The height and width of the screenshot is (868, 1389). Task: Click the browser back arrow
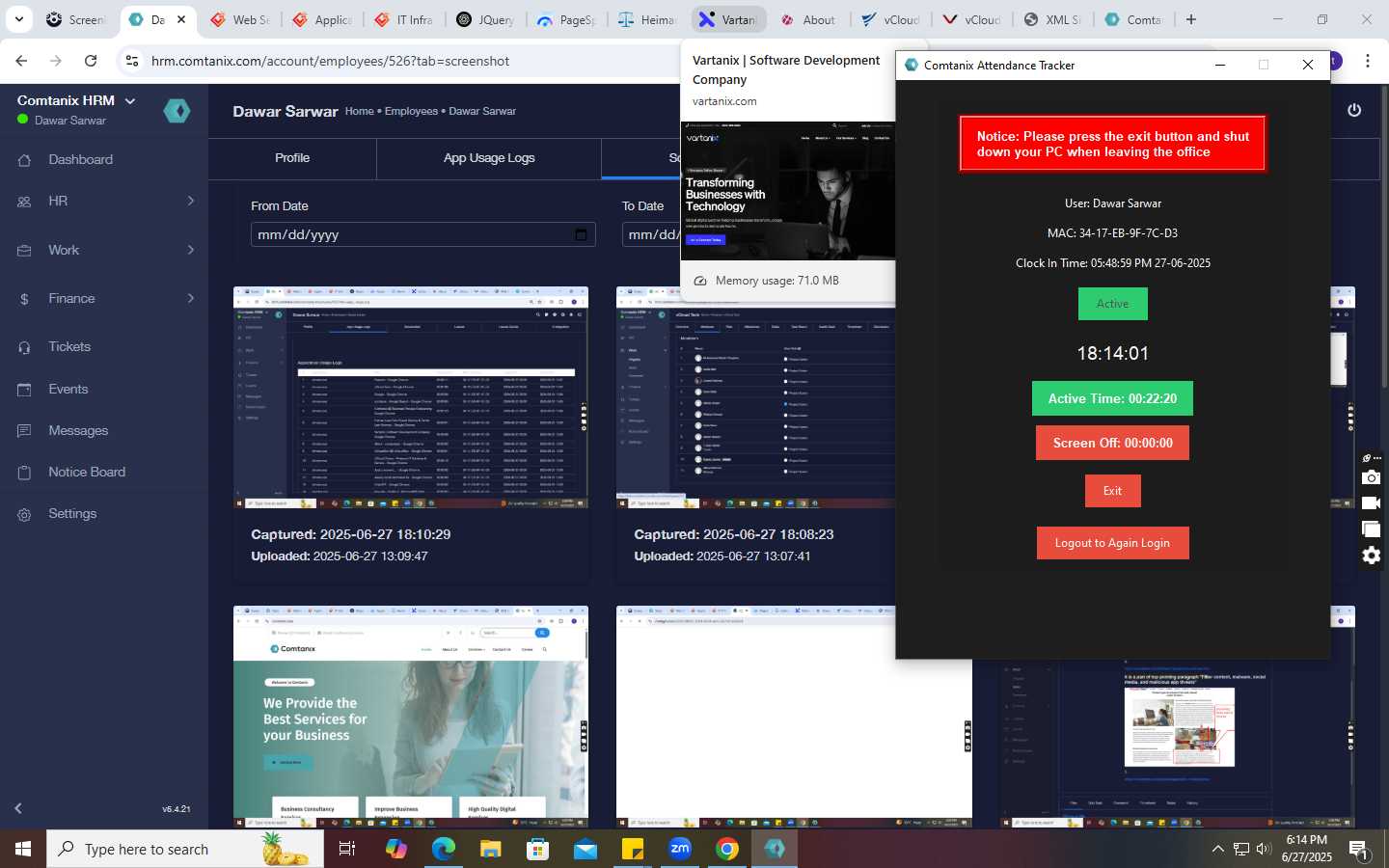click(21, 61)
